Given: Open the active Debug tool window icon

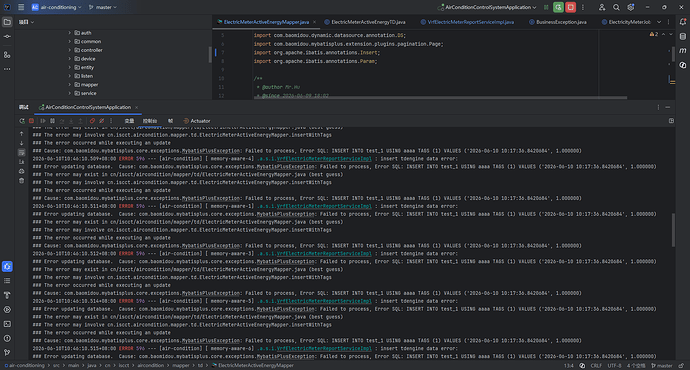Looking at the screenshot, I should 7,266.
